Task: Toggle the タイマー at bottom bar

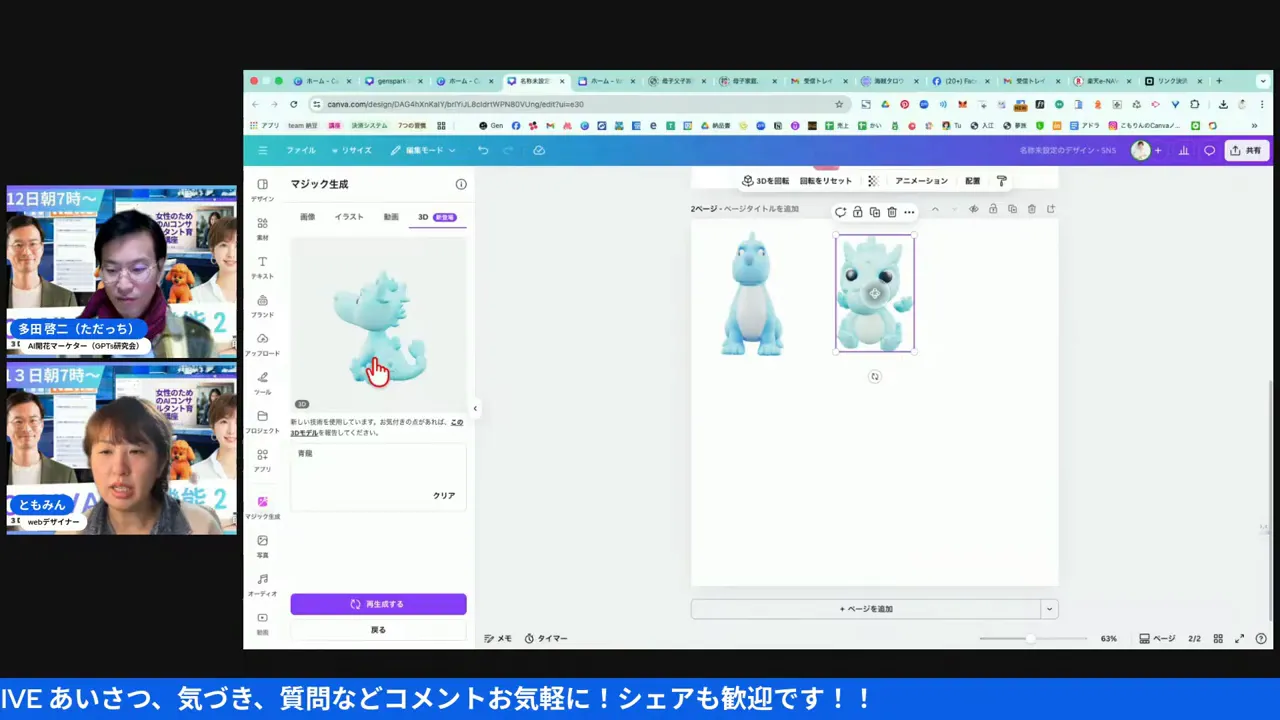Action: pyautogui.click(x=546, y=638)
